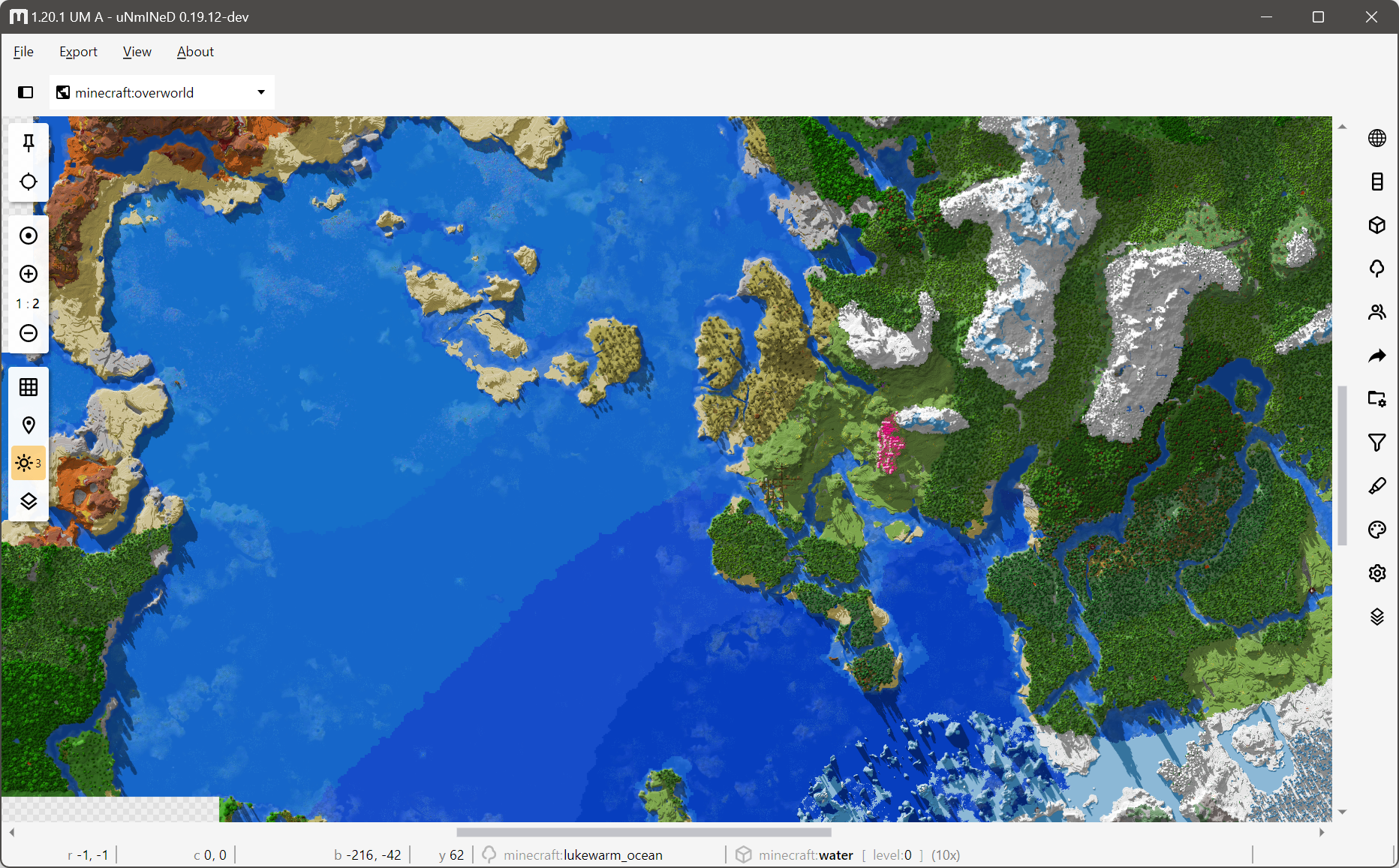The image size is (1399, 868).
Task: Zoom out with the minus button
Action: tap(28, 333)
